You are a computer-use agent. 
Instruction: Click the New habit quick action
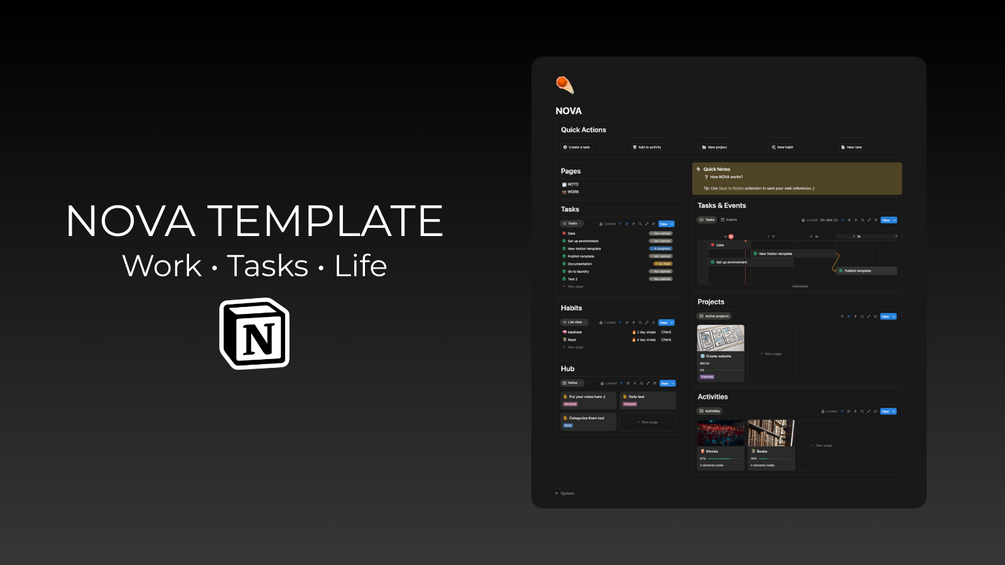(783, 147)
